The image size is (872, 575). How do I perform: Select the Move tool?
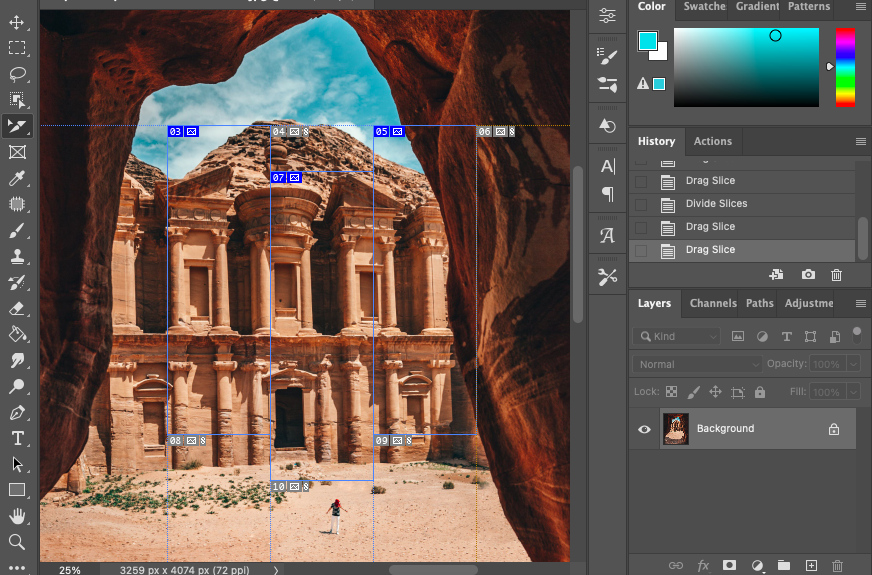pyautogui.click(x=17, y=22)
